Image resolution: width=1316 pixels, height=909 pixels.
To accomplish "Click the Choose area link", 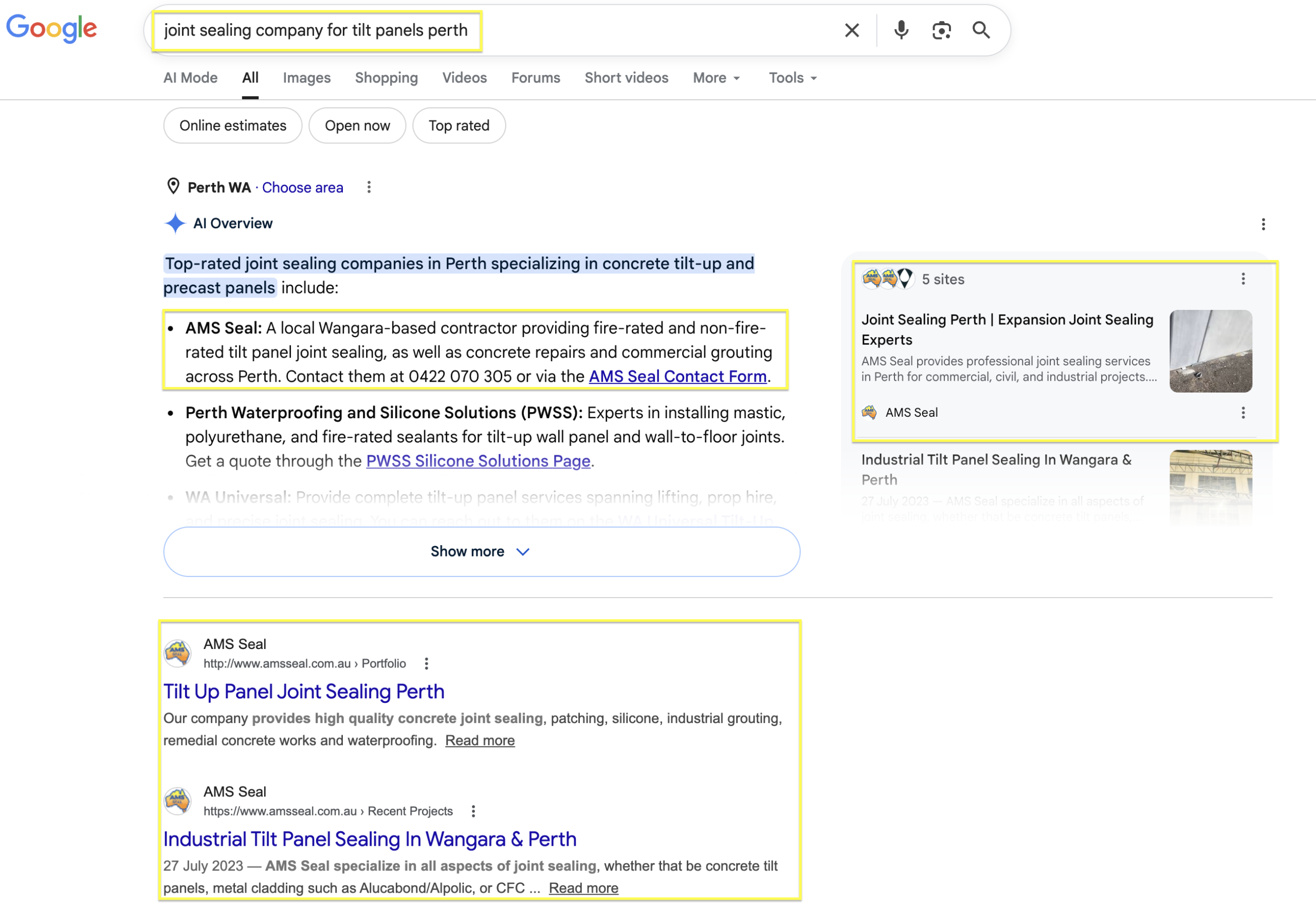I will [302, 188].
